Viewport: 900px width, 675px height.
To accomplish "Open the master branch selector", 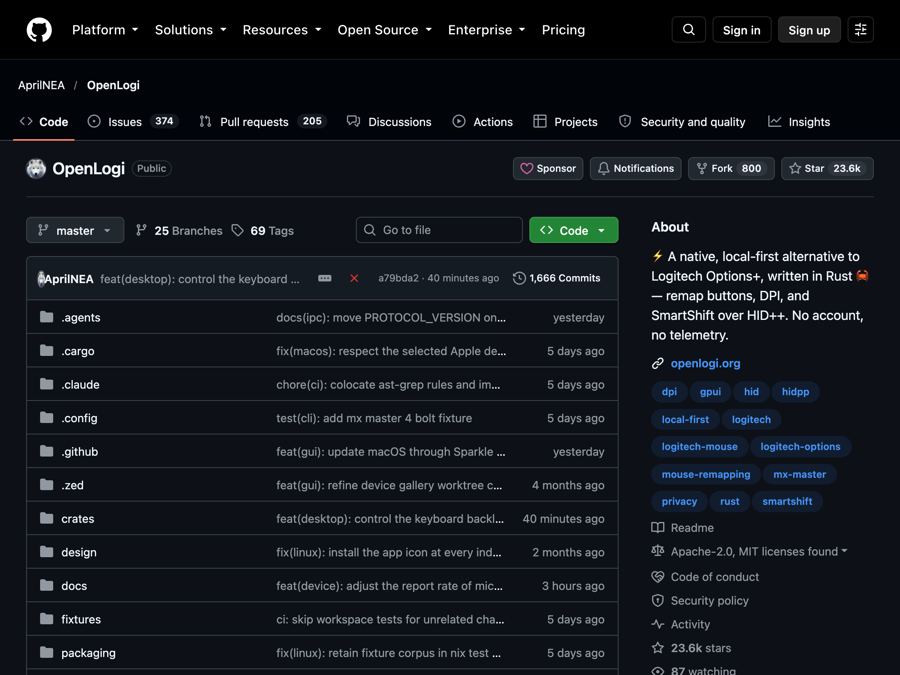I will pos(75,230).
